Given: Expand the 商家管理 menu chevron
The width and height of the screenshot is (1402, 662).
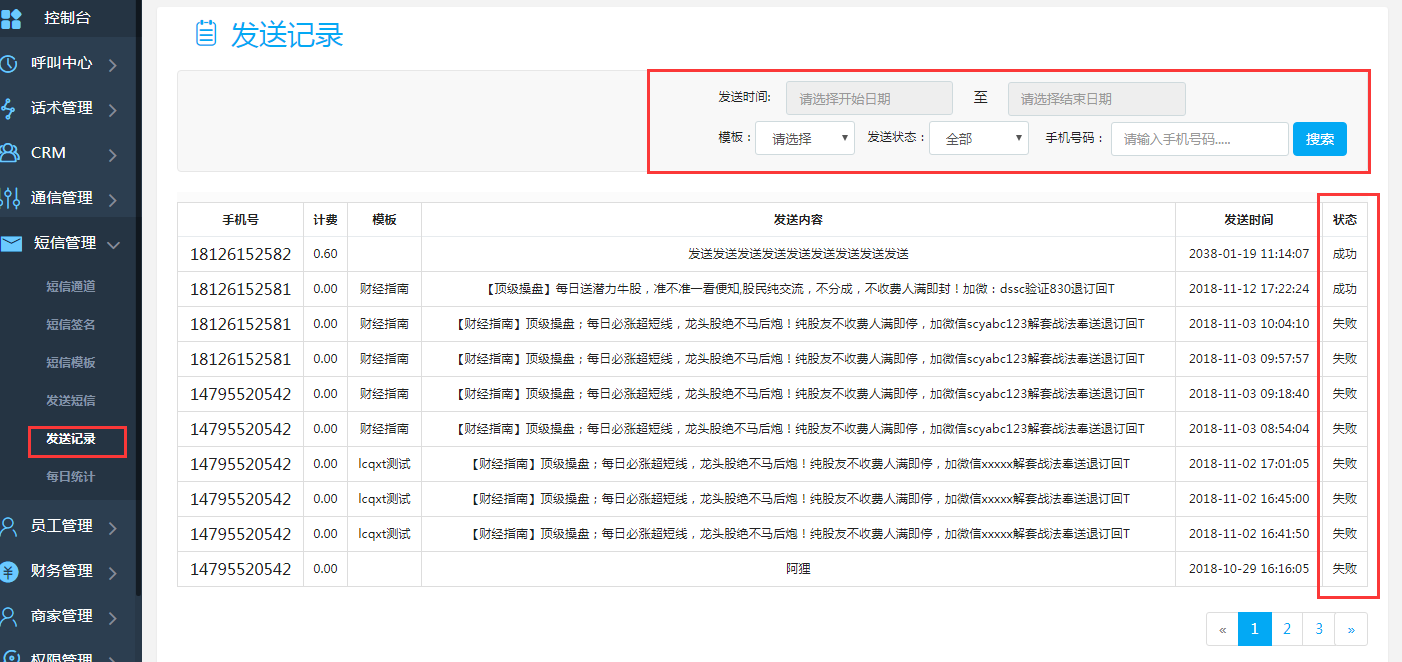Looking at the screenshot, I should [x=113, y=618].
